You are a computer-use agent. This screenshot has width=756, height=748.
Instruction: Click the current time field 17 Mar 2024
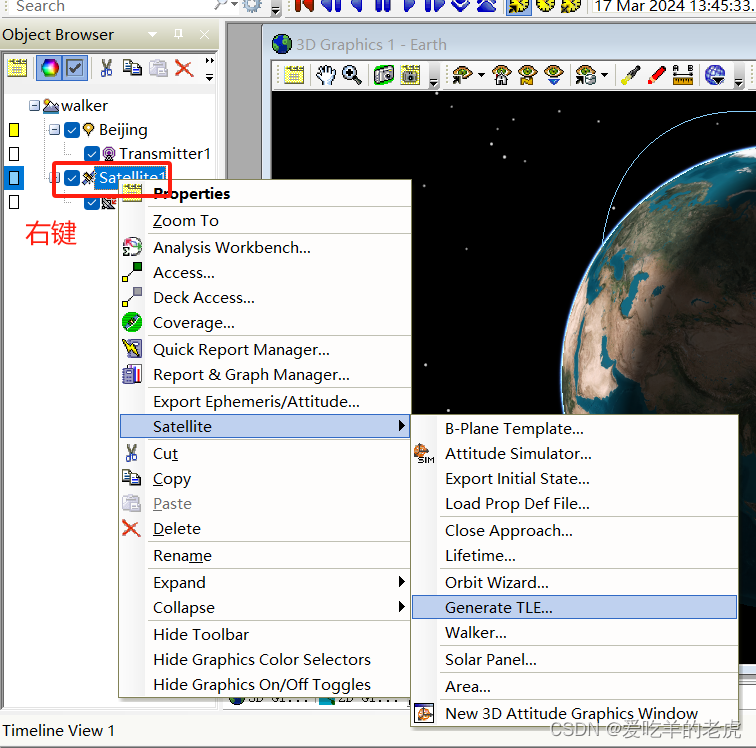pyautogui.click(x=674, y=6)
